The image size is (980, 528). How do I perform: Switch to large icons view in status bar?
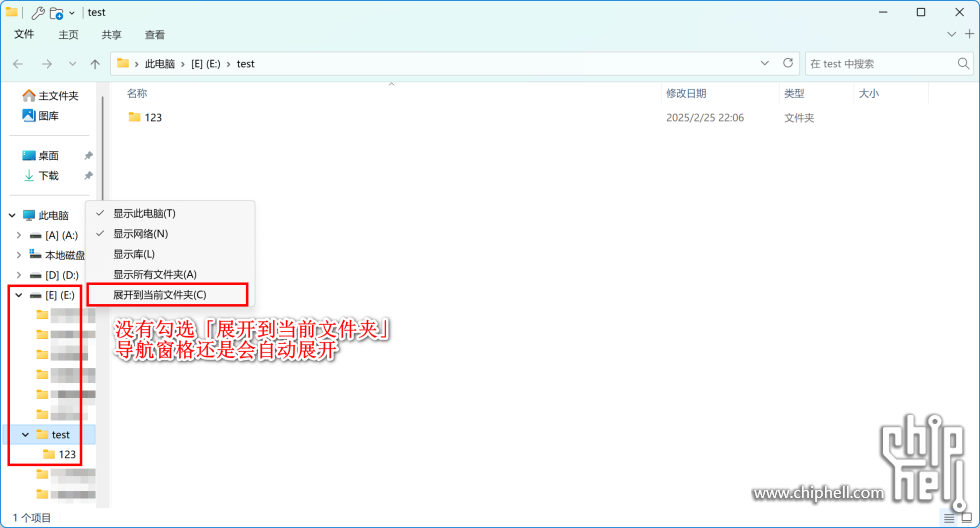(967, 518)
